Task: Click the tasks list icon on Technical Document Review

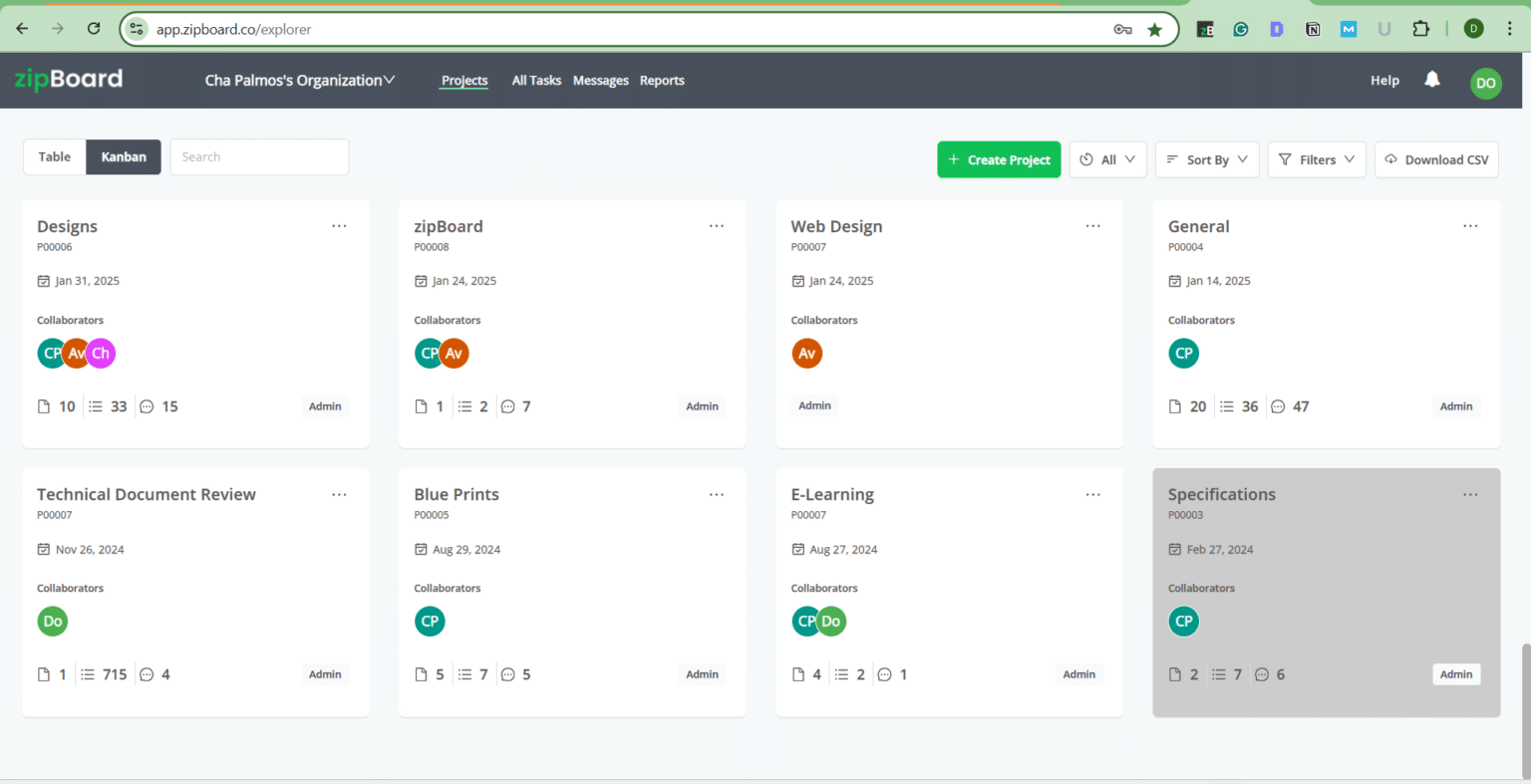Action: point(88,674)
